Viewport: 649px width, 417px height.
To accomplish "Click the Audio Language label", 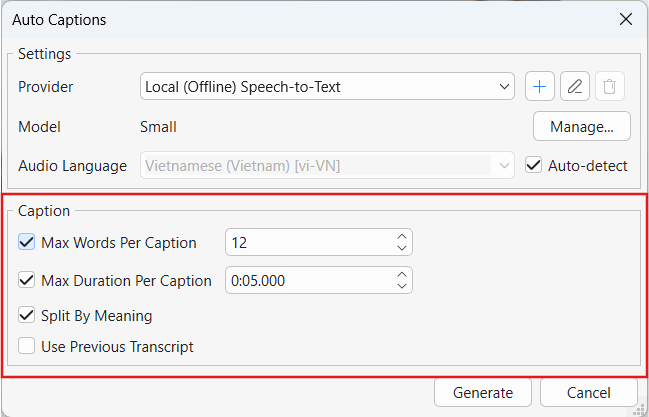I will (x=72, y=166).
